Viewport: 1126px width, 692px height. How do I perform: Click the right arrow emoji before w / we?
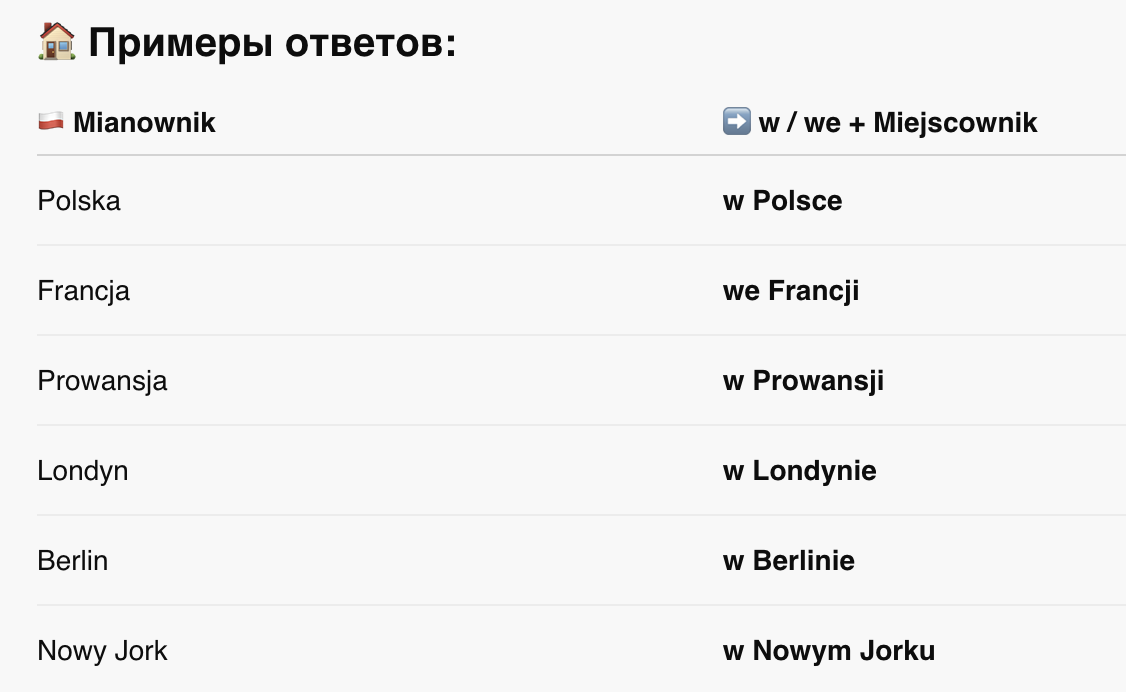tap(737, 121)
